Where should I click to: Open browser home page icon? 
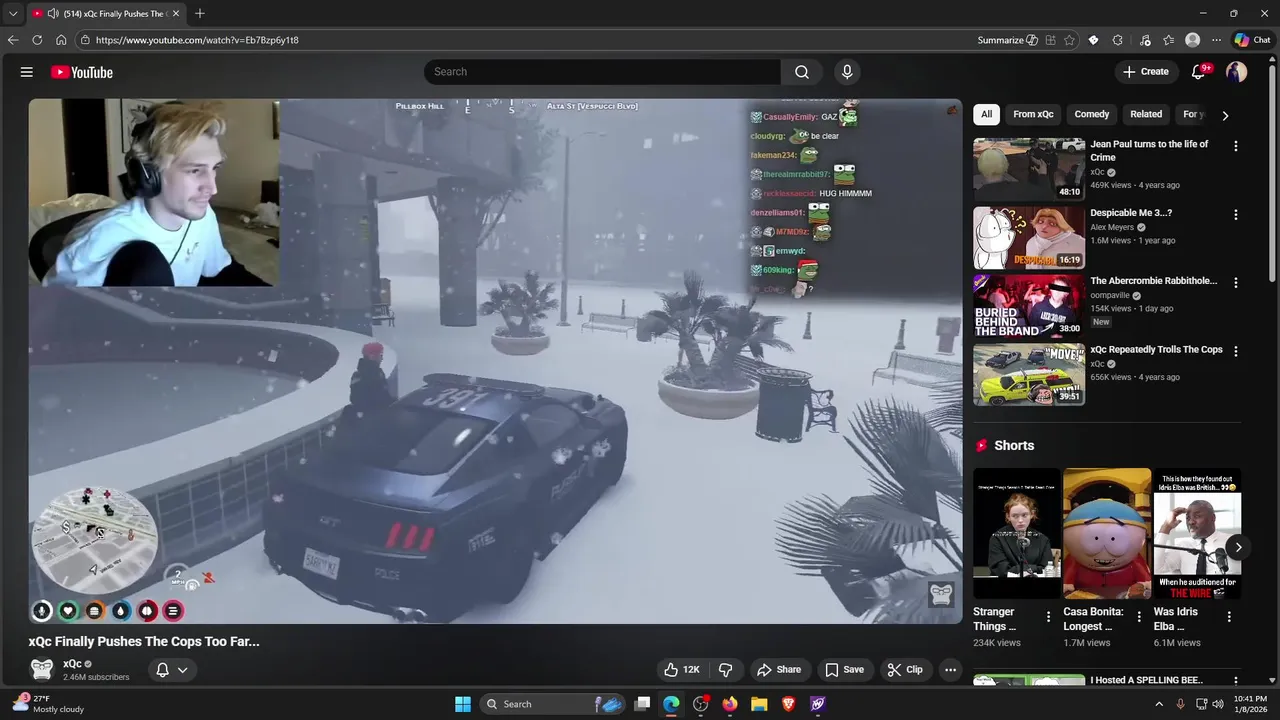tap(61, 40)
